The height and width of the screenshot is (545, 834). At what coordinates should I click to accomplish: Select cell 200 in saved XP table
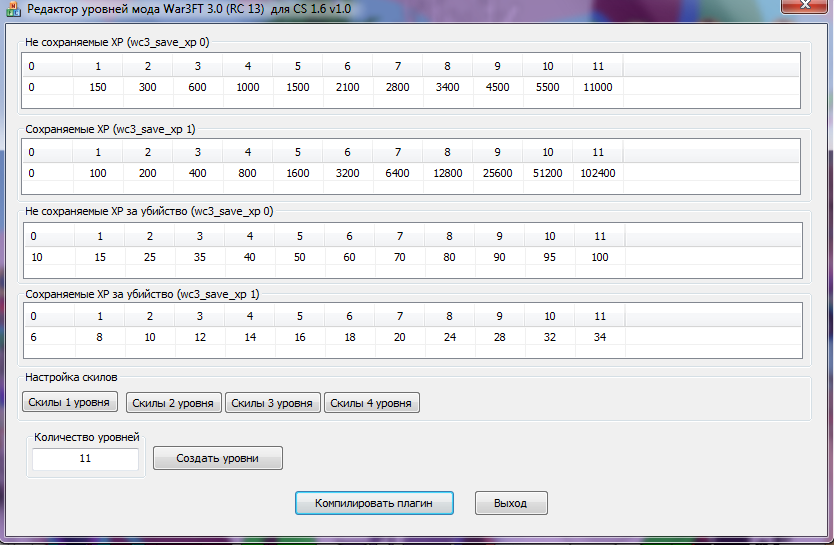tap(148, 173)
